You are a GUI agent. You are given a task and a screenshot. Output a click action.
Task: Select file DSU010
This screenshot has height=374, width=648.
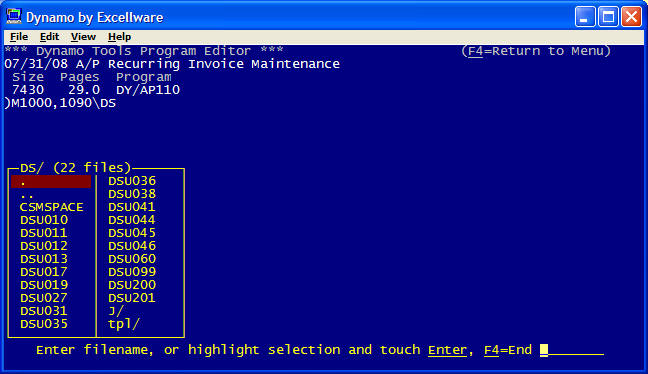coord(44,220)
